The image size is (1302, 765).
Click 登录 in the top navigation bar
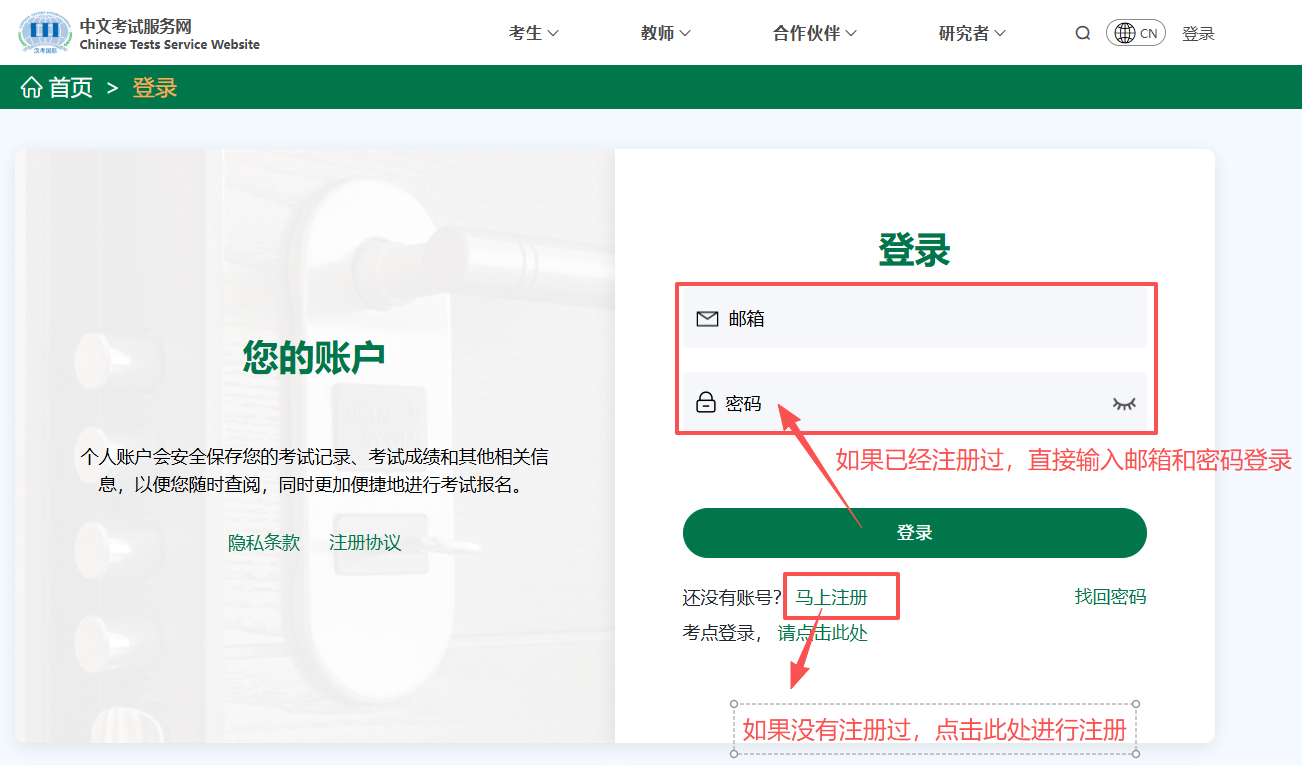(1198, 33)
